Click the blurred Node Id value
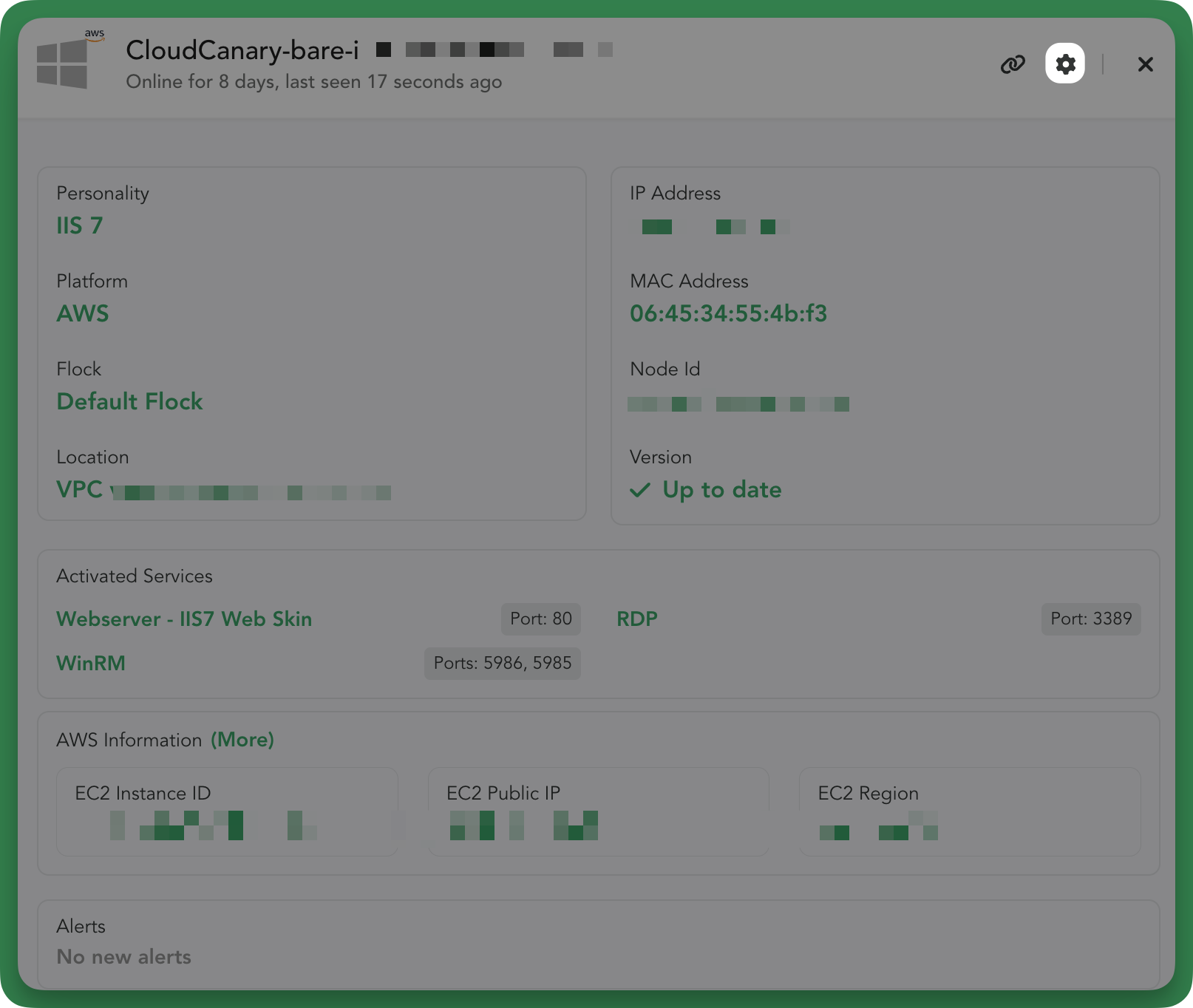This screenshot has width=1193, height=1008. point(739,404)
